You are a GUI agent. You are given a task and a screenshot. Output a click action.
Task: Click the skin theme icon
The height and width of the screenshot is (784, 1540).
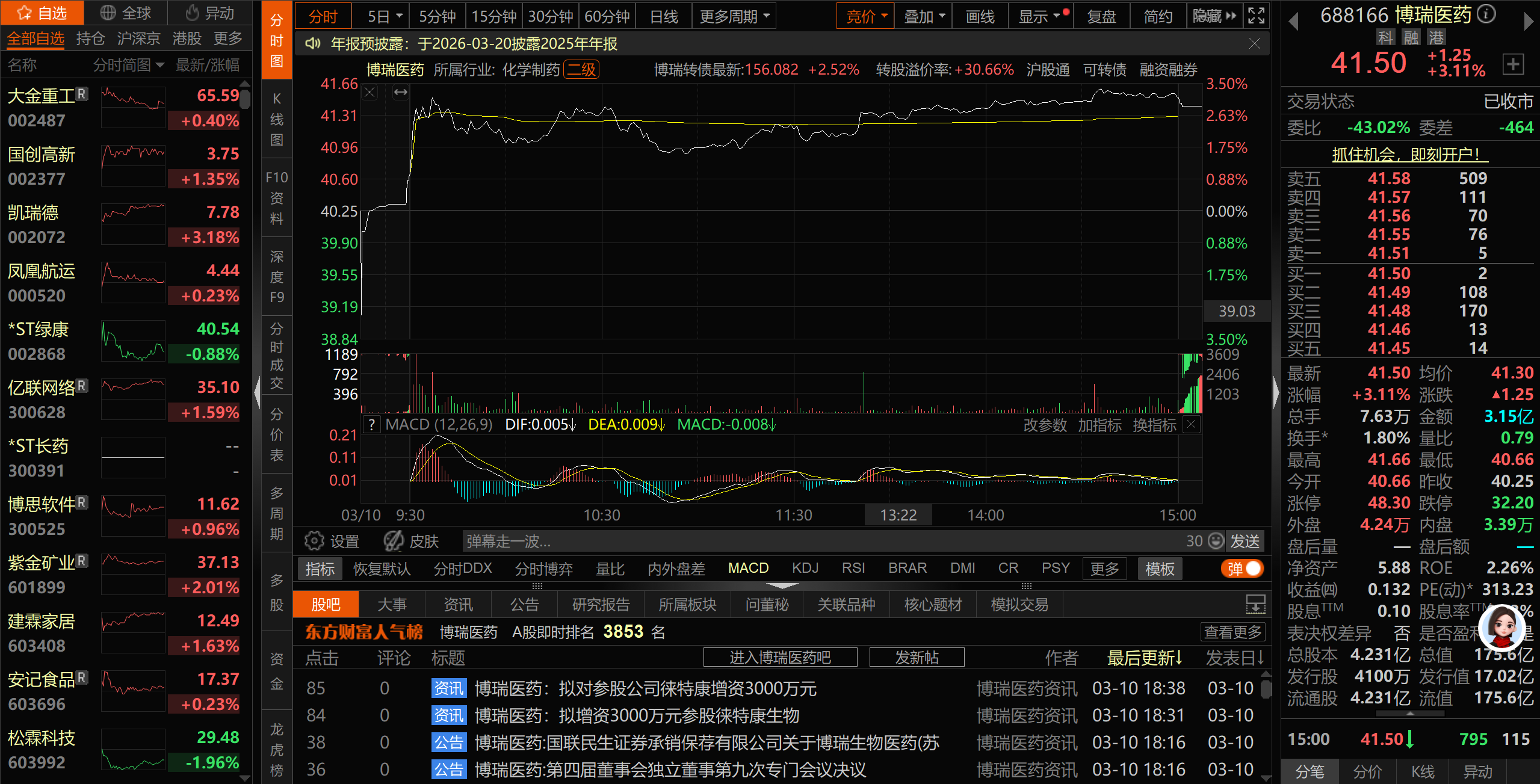coord(394,541)
